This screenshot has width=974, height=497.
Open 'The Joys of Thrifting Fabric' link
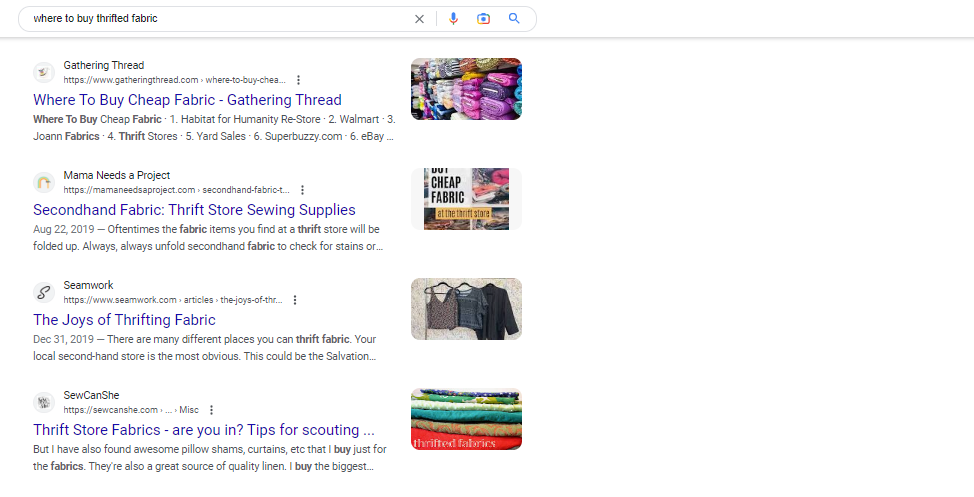[x=124, y=320]
